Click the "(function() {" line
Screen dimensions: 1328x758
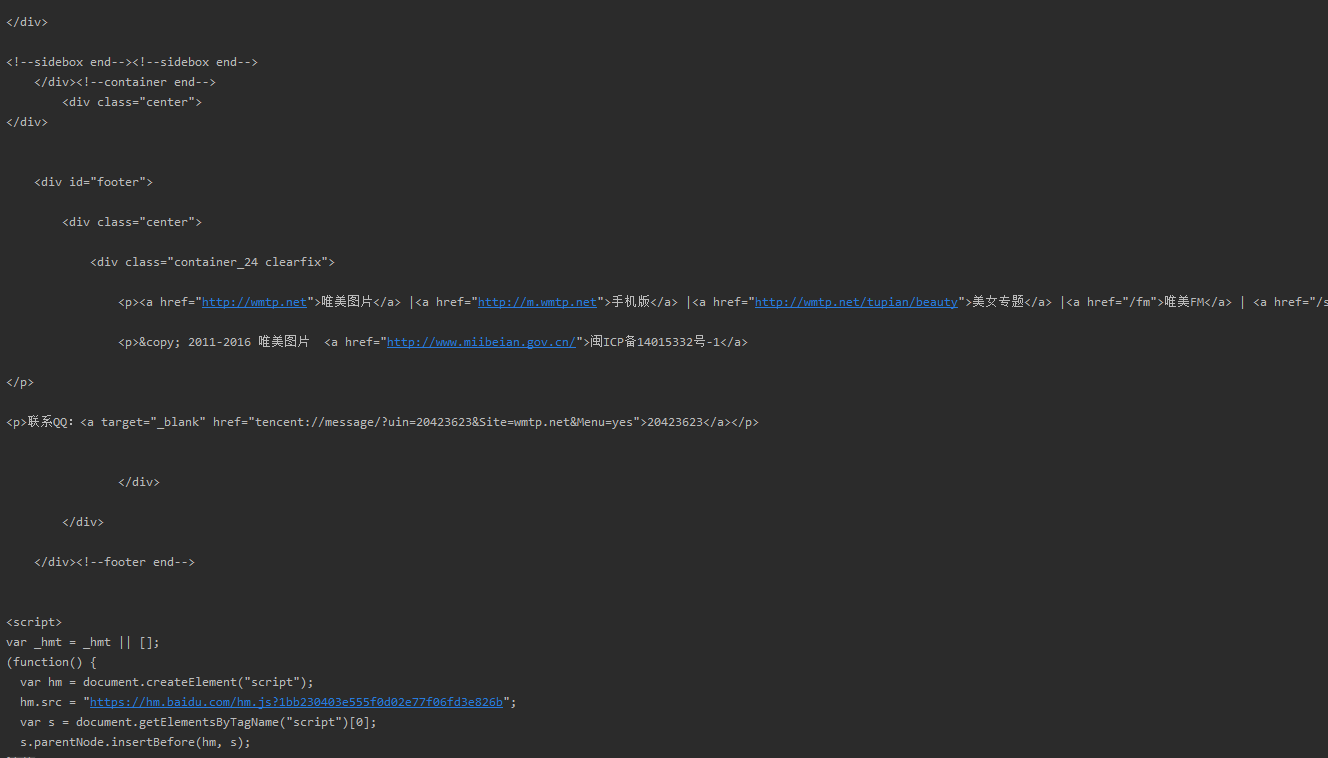51,662
